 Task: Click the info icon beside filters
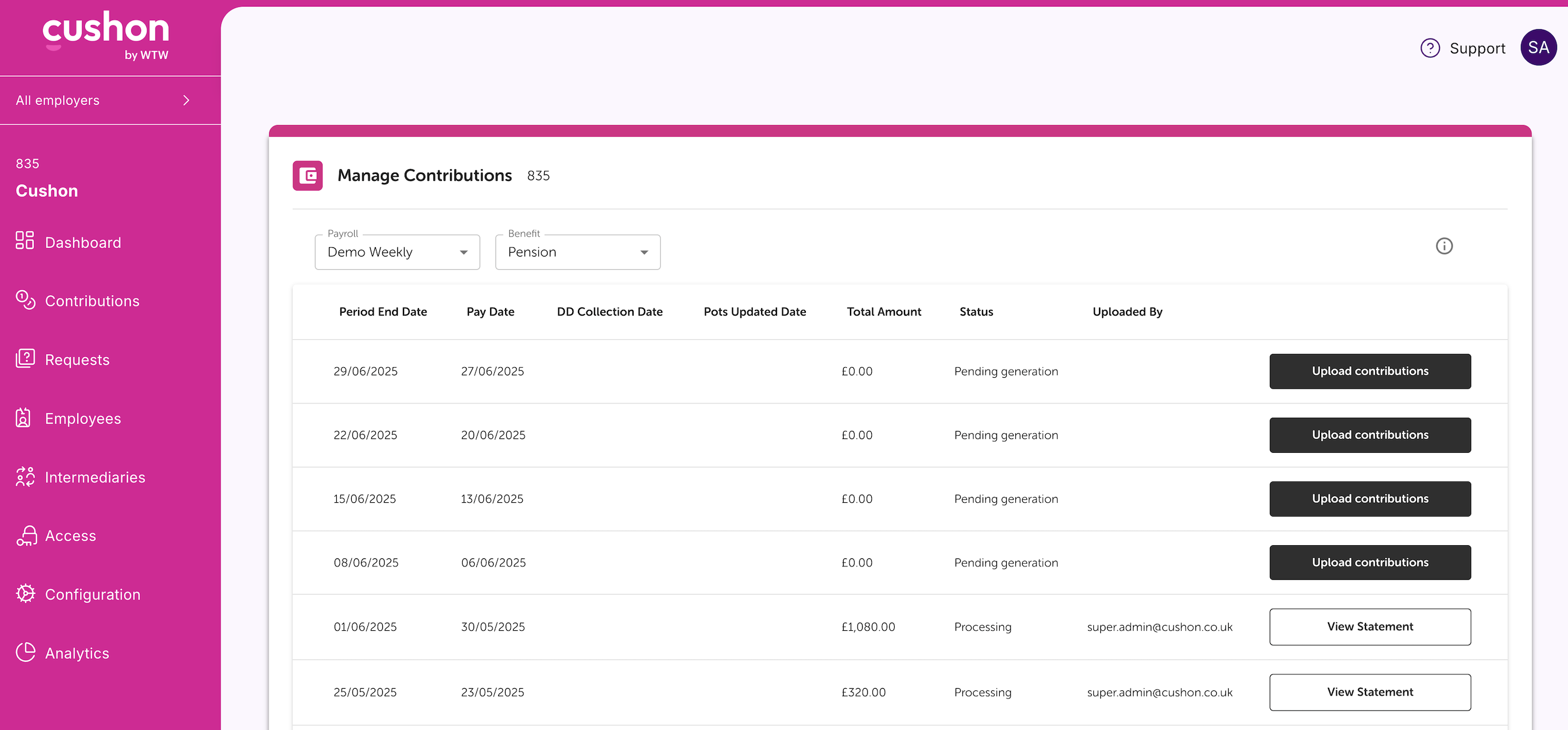(1444, 246)
